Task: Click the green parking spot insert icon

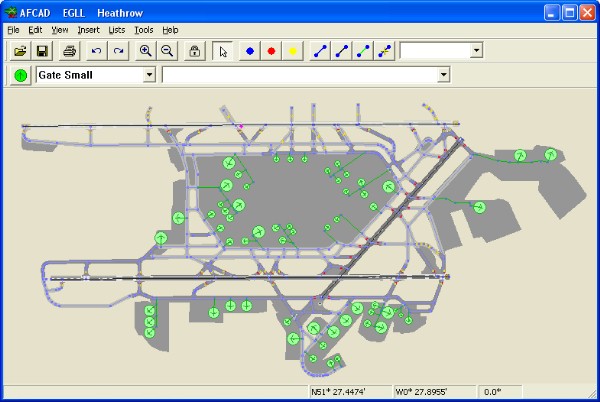Action: 20,75
